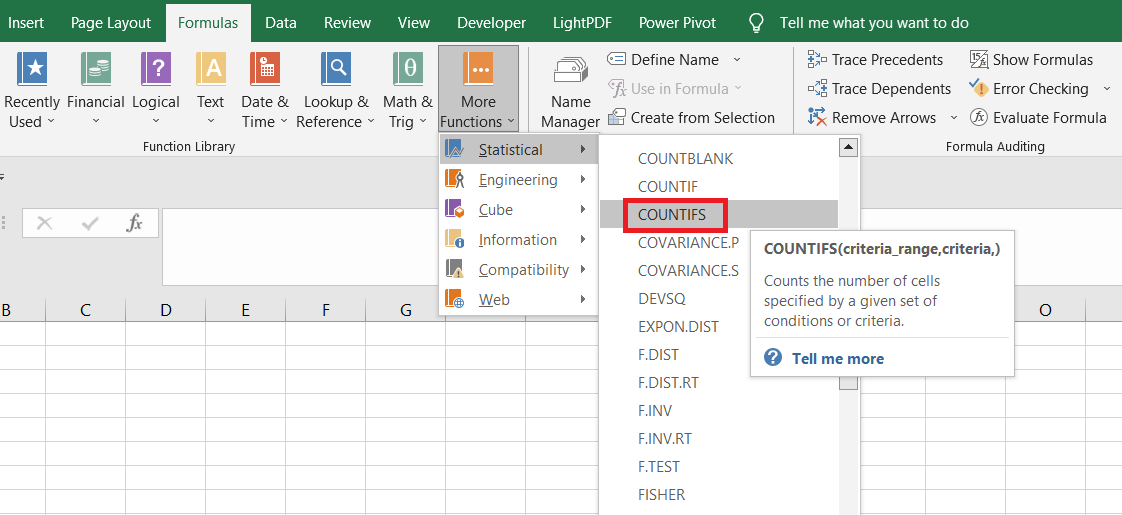Viewport: 1122px width, 515px height.
Task: Open the Recently Used functions icon
Action: pyautogui.click(x=32, y=70)
